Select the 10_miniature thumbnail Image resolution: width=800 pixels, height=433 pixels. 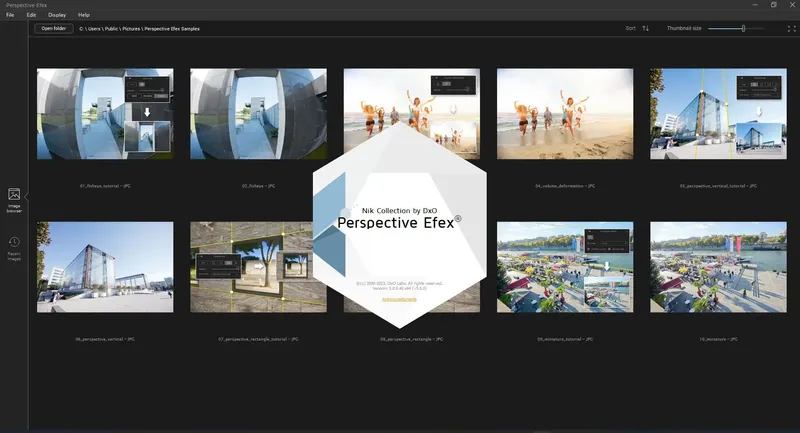point(718,267)
